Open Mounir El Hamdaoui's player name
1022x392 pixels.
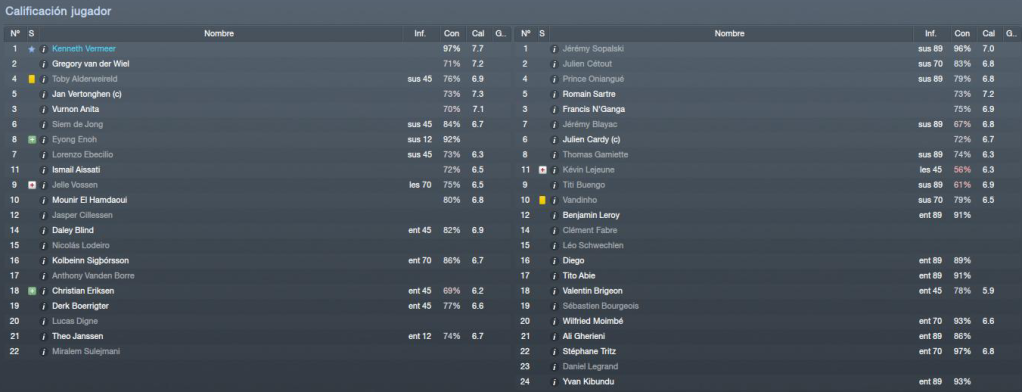click(x=89, y=200)
